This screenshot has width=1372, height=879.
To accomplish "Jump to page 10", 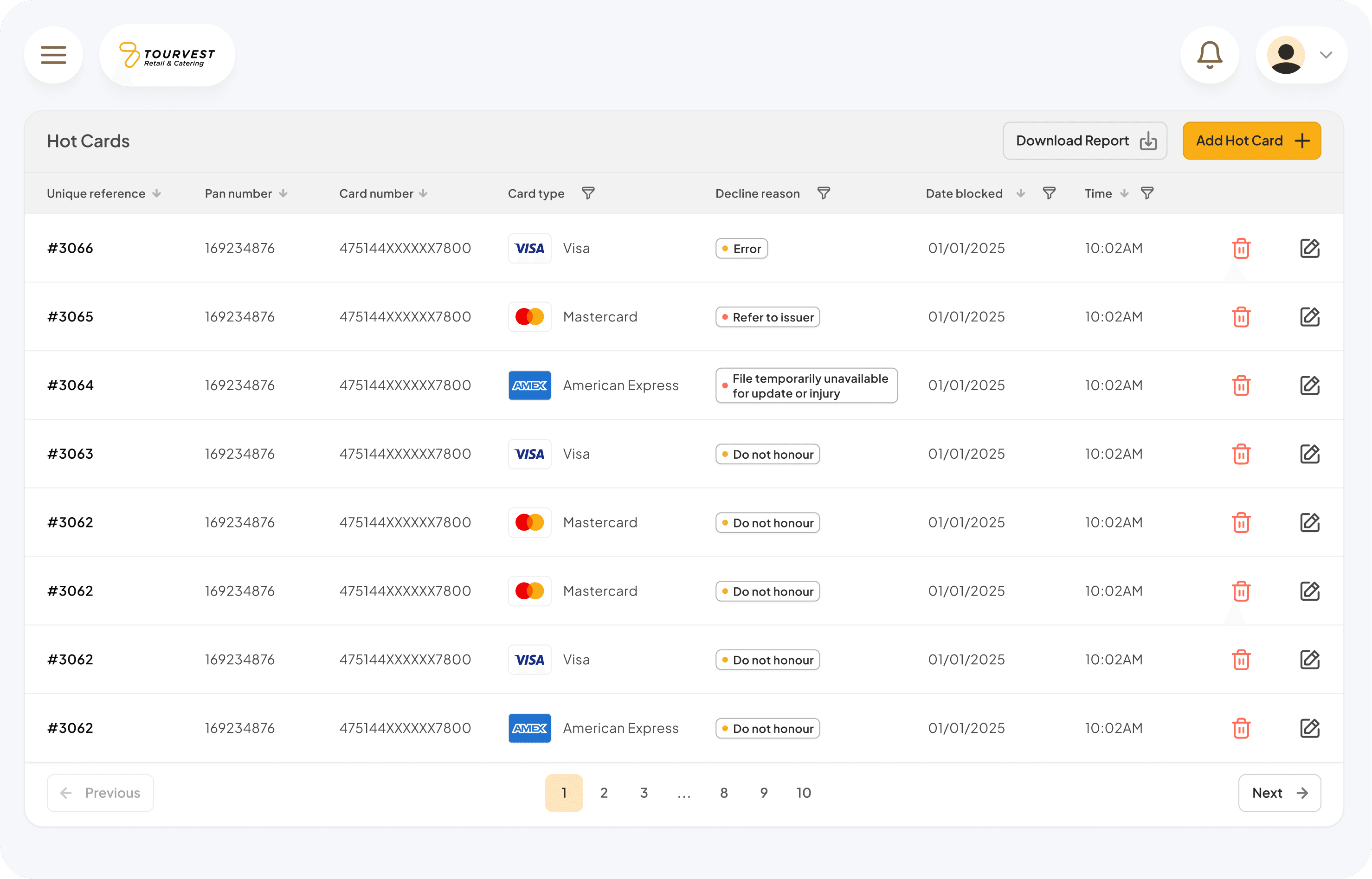I will [803, 793].
